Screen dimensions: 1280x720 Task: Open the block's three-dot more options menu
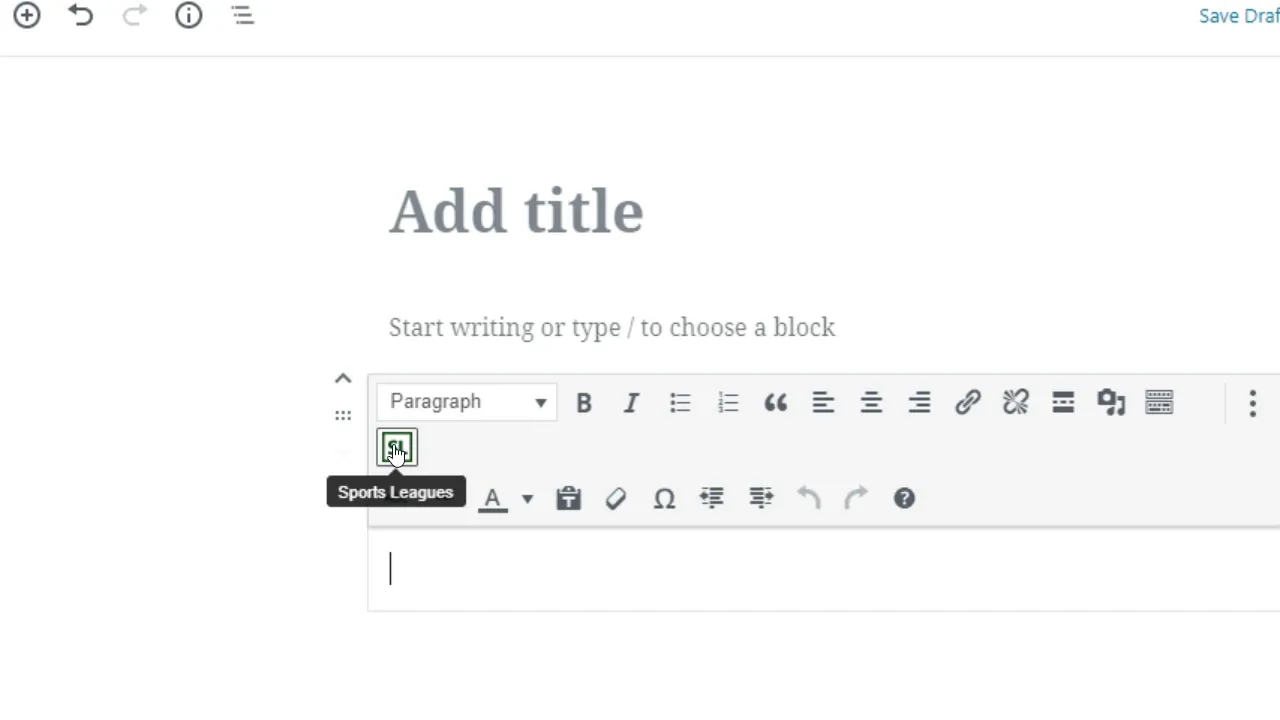1252,403
